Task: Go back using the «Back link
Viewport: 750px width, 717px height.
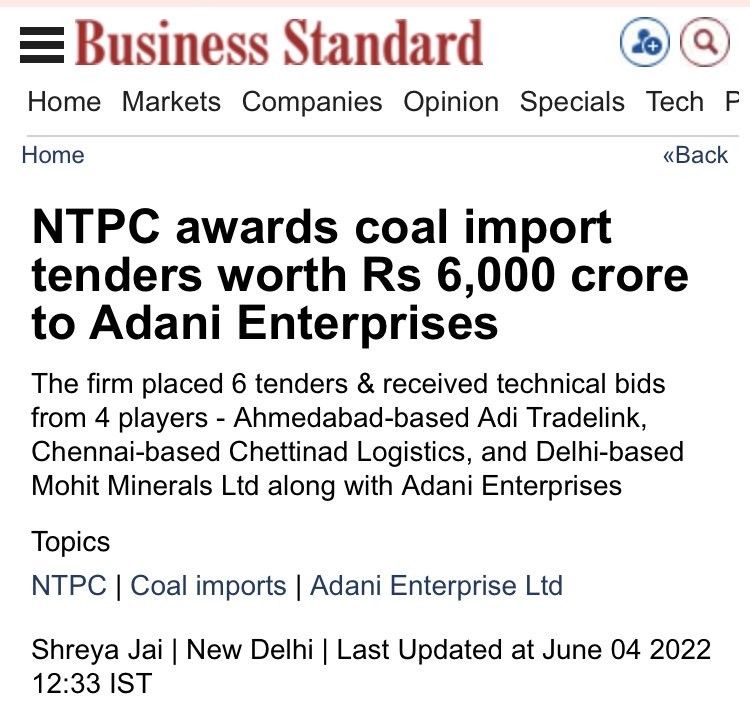Action: tap(695, 155)
